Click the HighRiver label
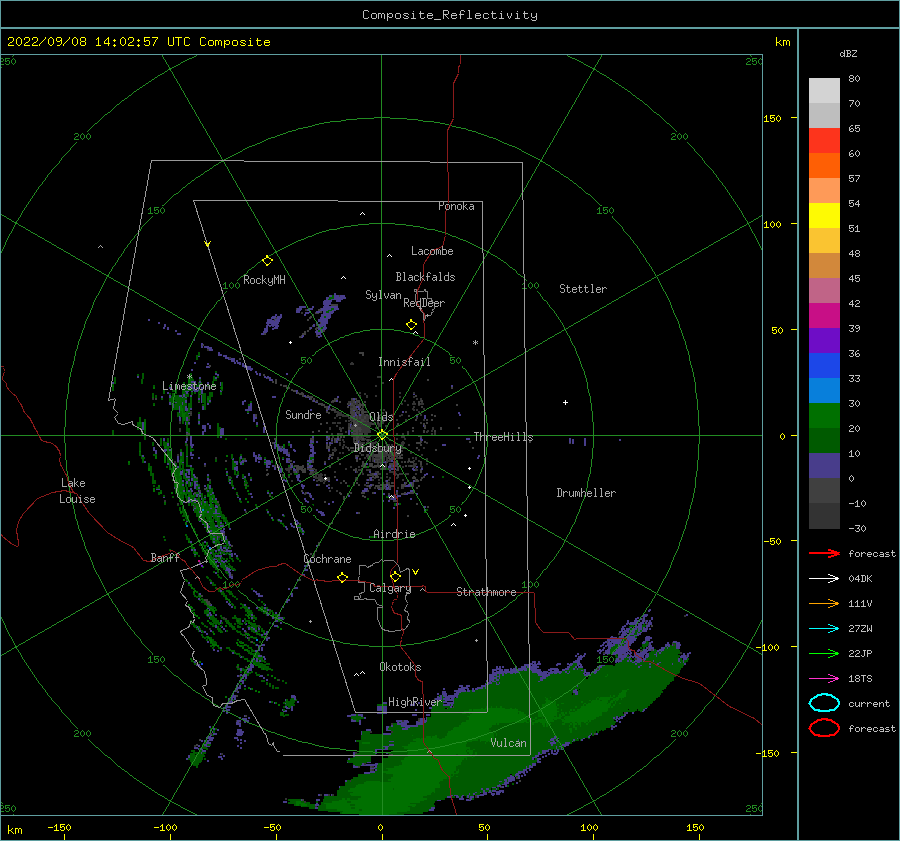The image size is (900, 841). pyautogui.click(x=415, y=702)
